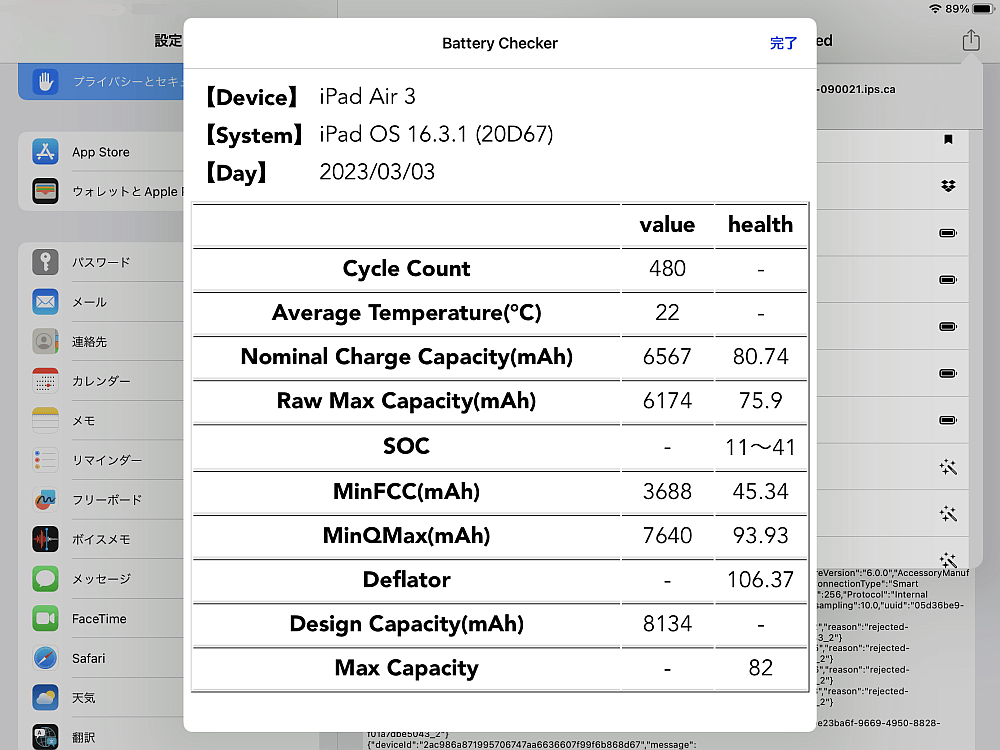Click the Cycle Count row label
The image size is (1000, 750).
[406, 268]
